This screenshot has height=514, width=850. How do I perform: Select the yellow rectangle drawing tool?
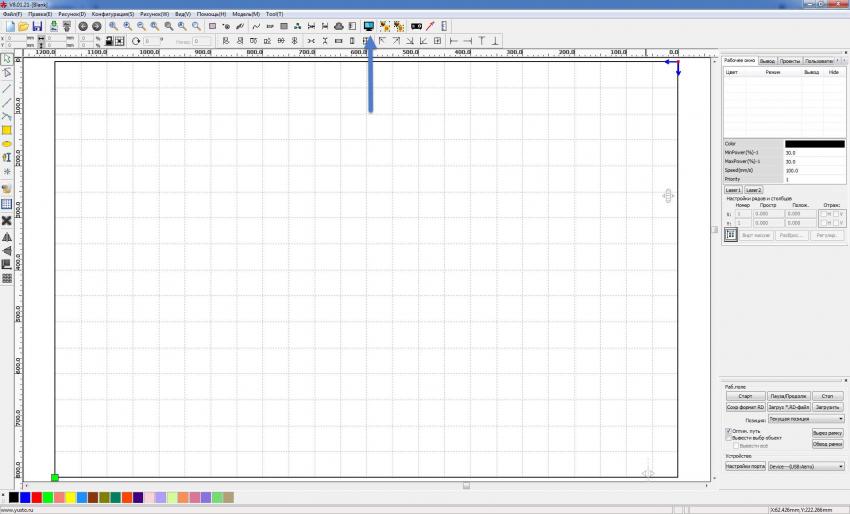tap(7, 130)
